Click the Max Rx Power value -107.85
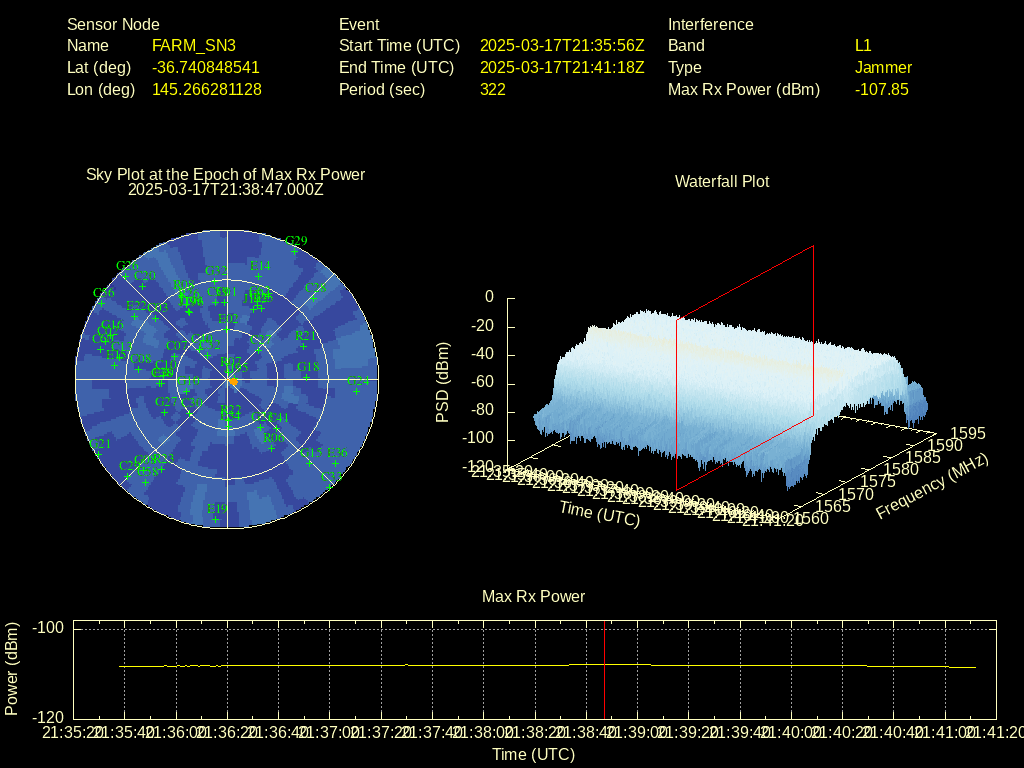The image size is (1024, 768). coord(881,90)
